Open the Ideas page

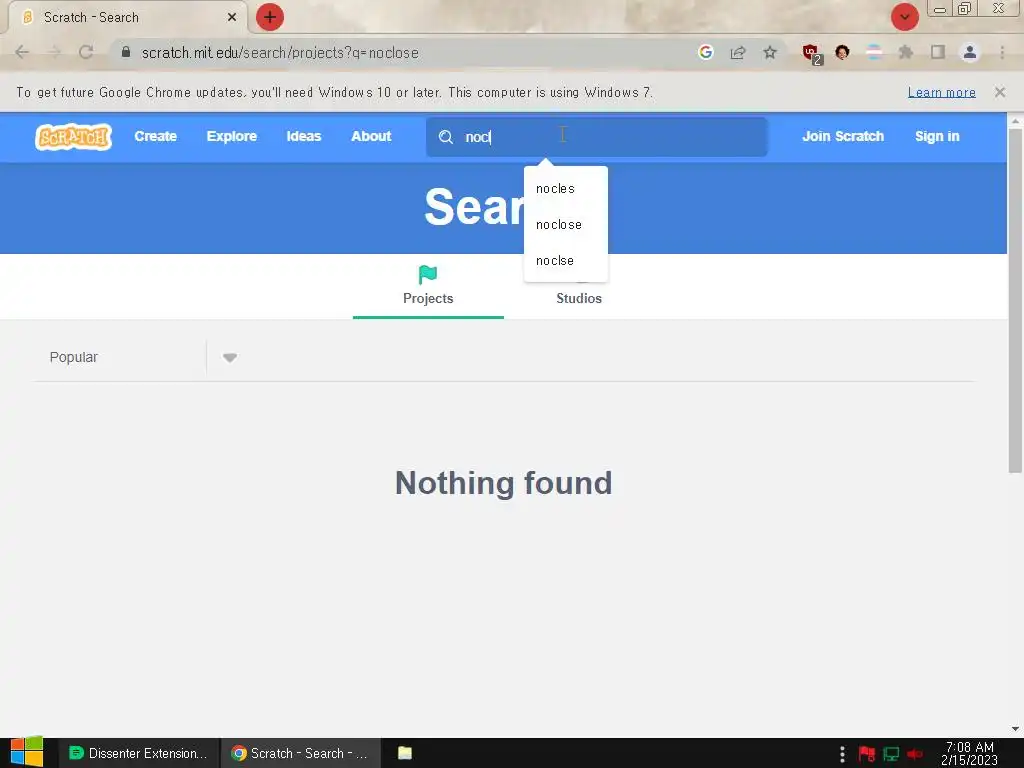coord(304,136)
